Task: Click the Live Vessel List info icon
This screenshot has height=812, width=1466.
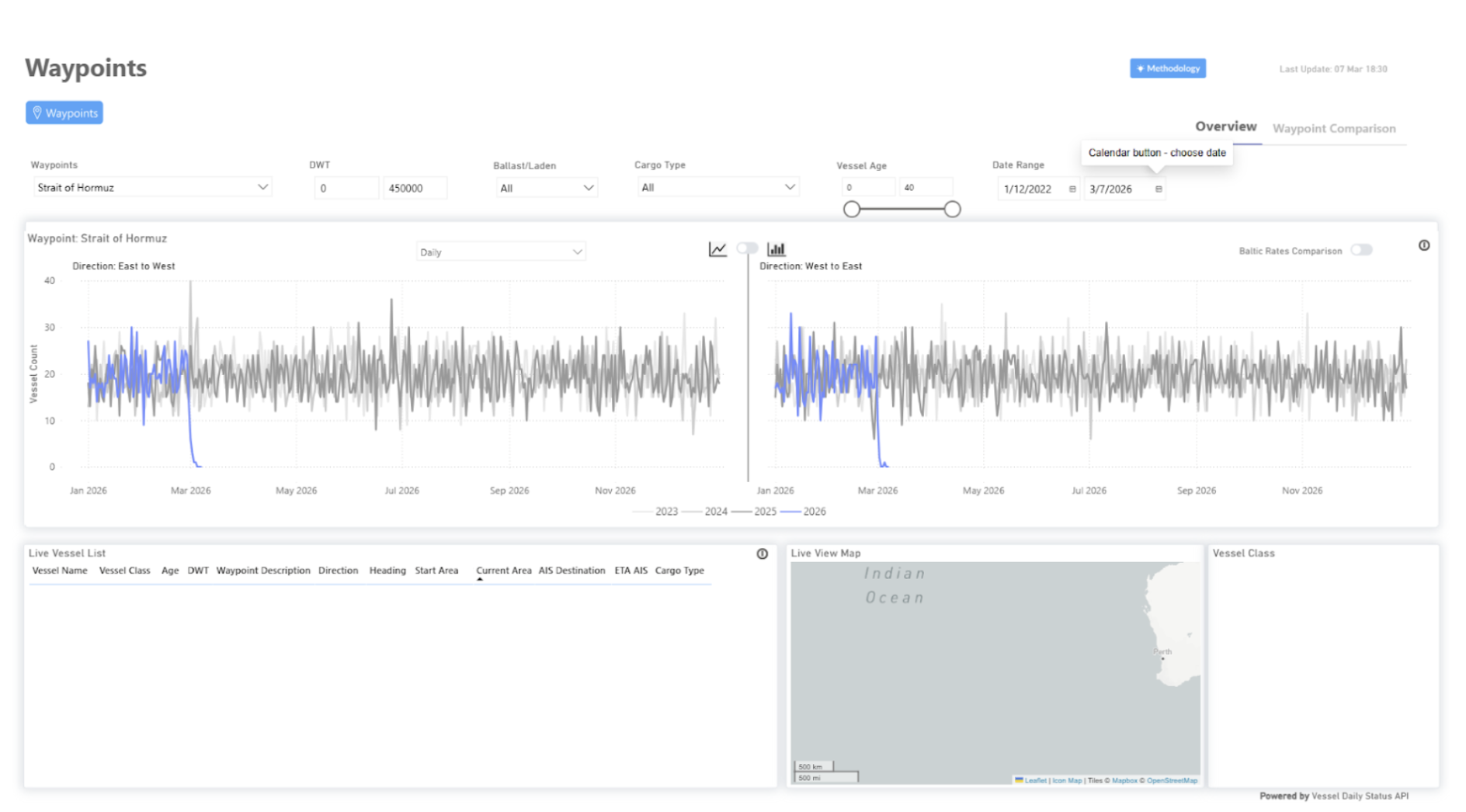Action: coord(763,553)
